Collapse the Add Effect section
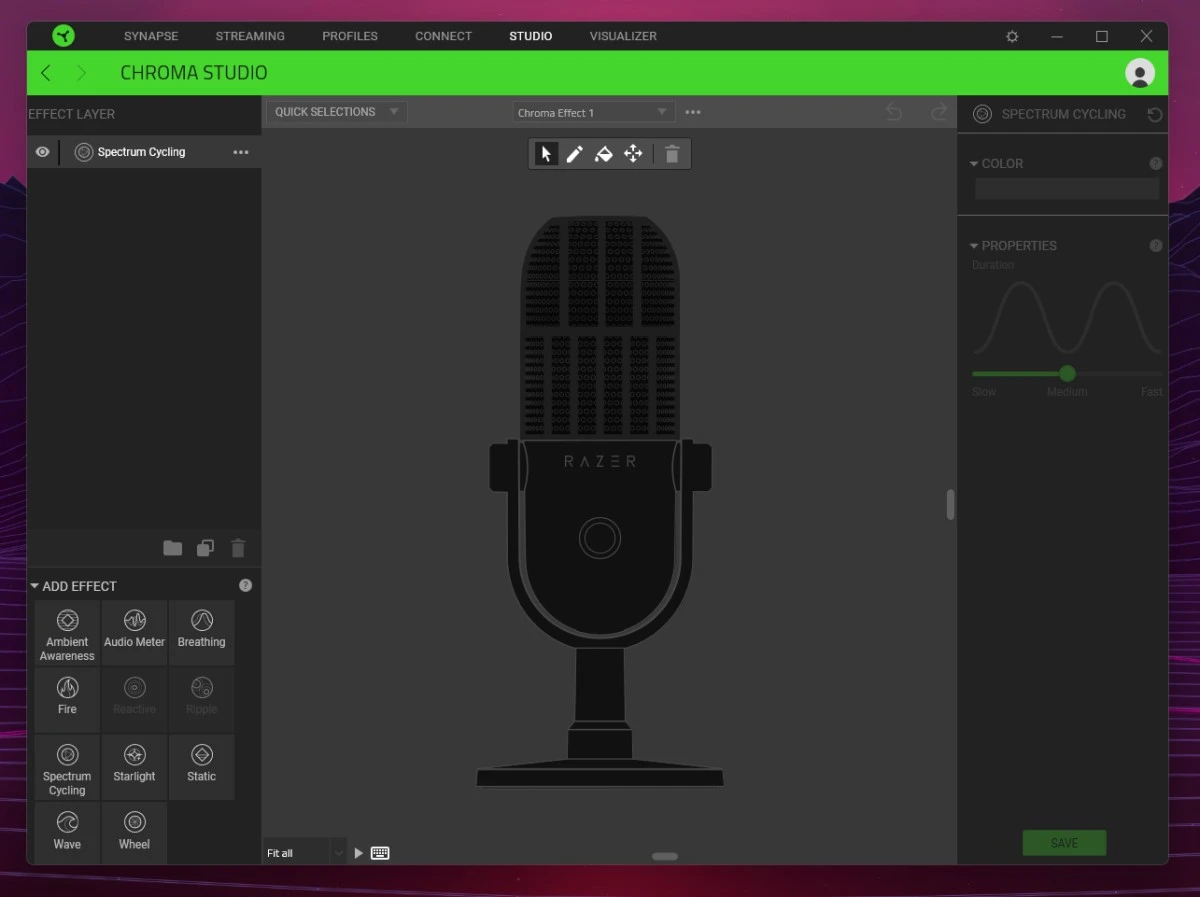 tap(35, 586)
